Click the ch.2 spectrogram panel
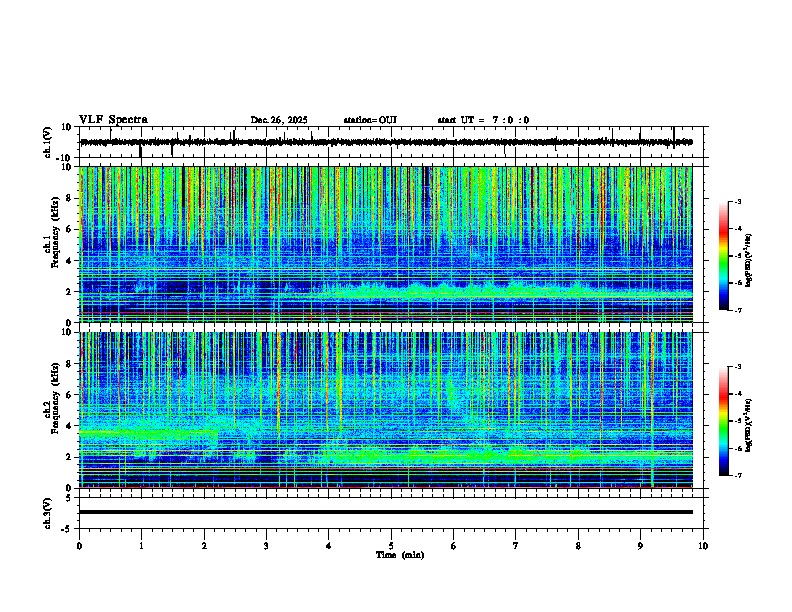 (386, 410)
